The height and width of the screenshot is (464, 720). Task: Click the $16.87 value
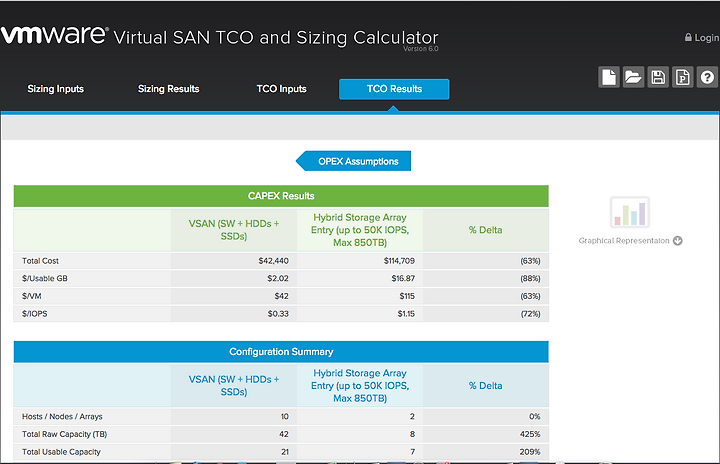pyautogui.click(x=403, y=278)
